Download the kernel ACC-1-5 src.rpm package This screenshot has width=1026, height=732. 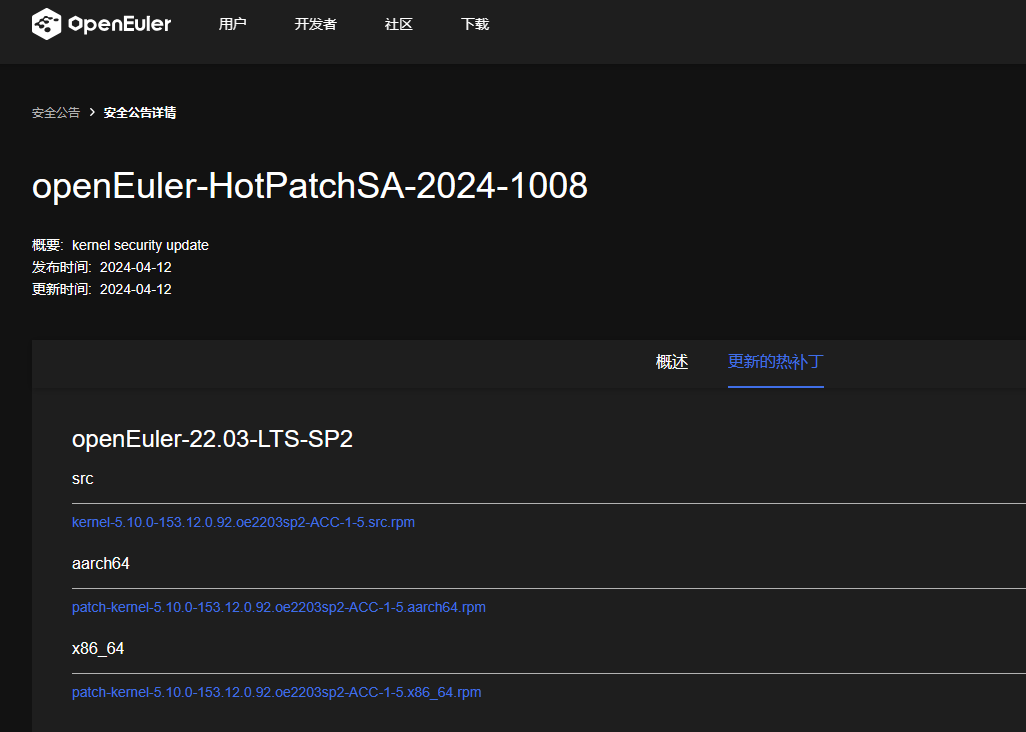[243, 522]
